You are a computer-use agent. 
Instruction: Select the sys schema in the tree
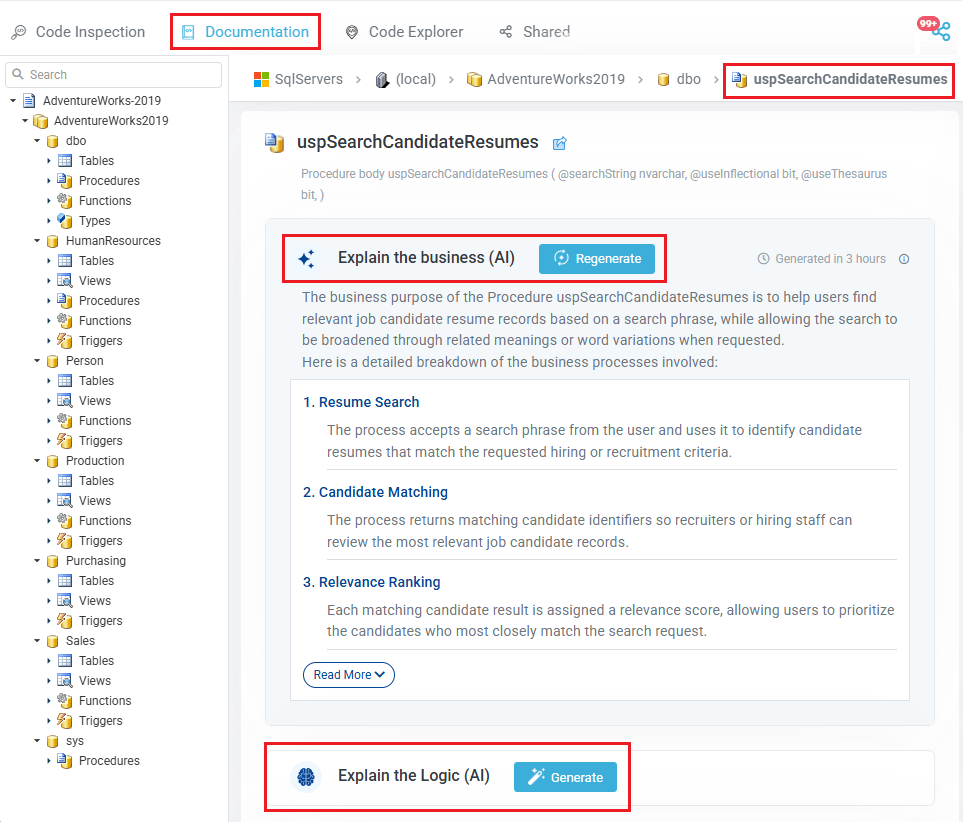(75, 740)
